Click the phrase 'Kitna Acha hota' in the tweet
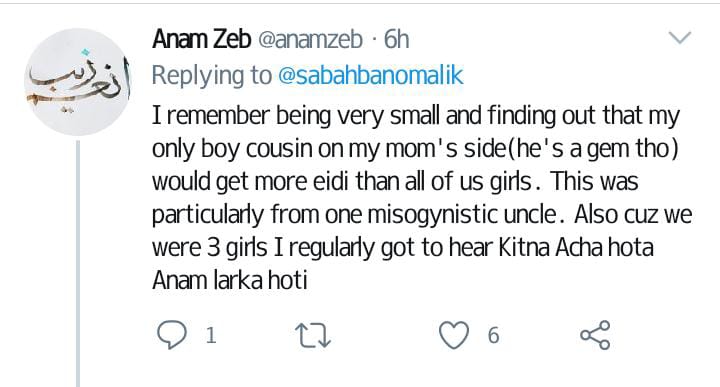 click(576, 247)
